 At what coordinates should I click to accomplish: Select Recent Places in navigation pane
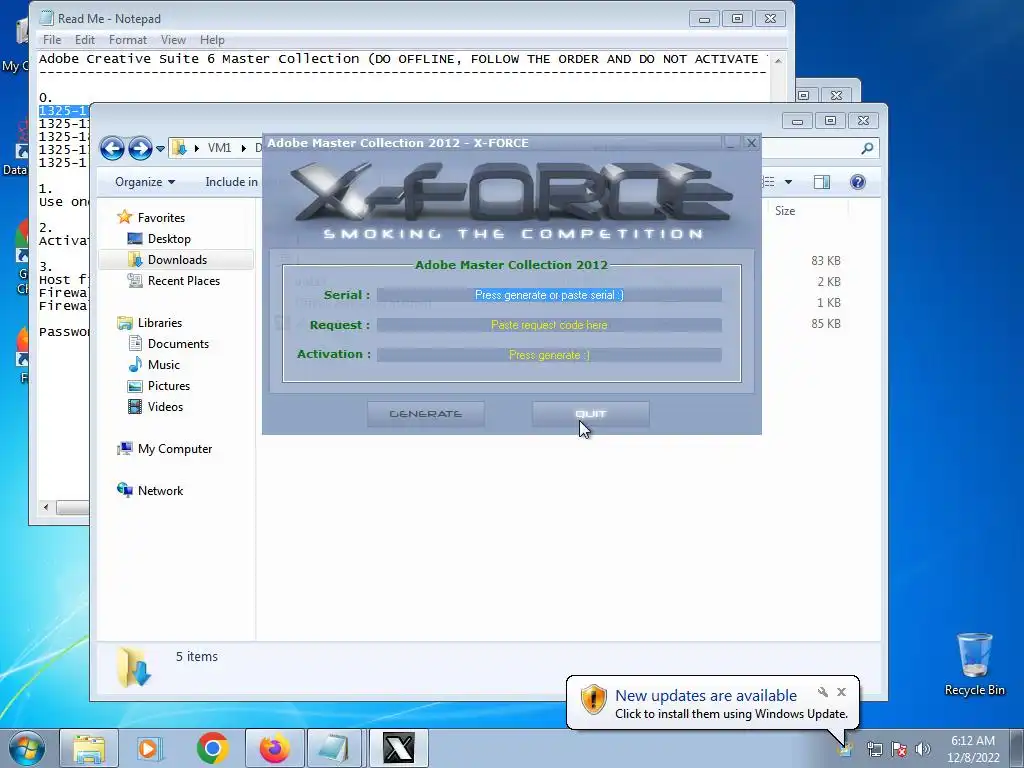(183, 281)
